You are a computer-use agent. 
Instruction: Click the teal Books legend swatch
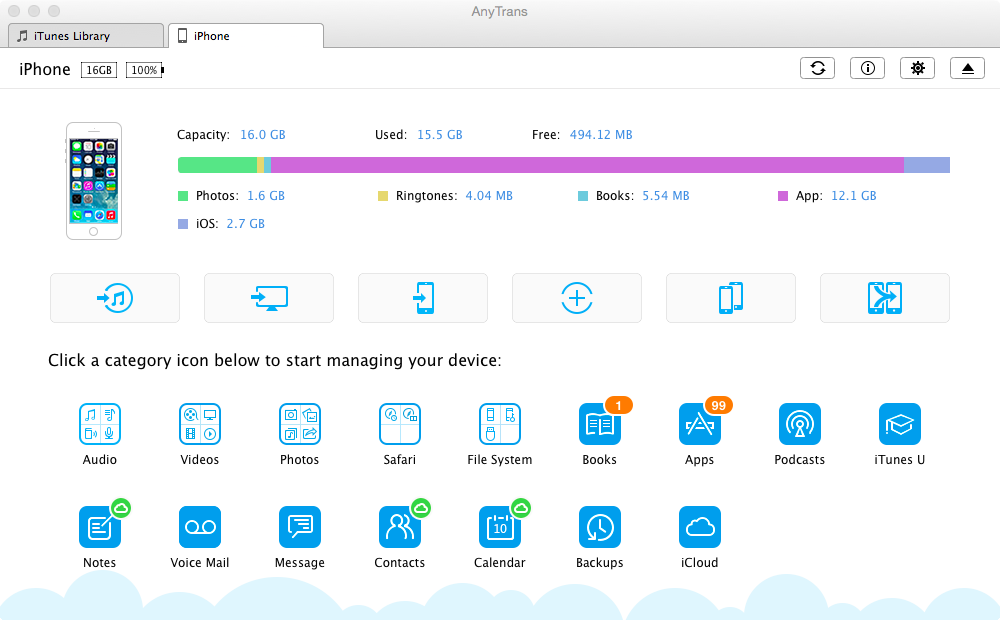pyautogui.click(x=583, y=196)
